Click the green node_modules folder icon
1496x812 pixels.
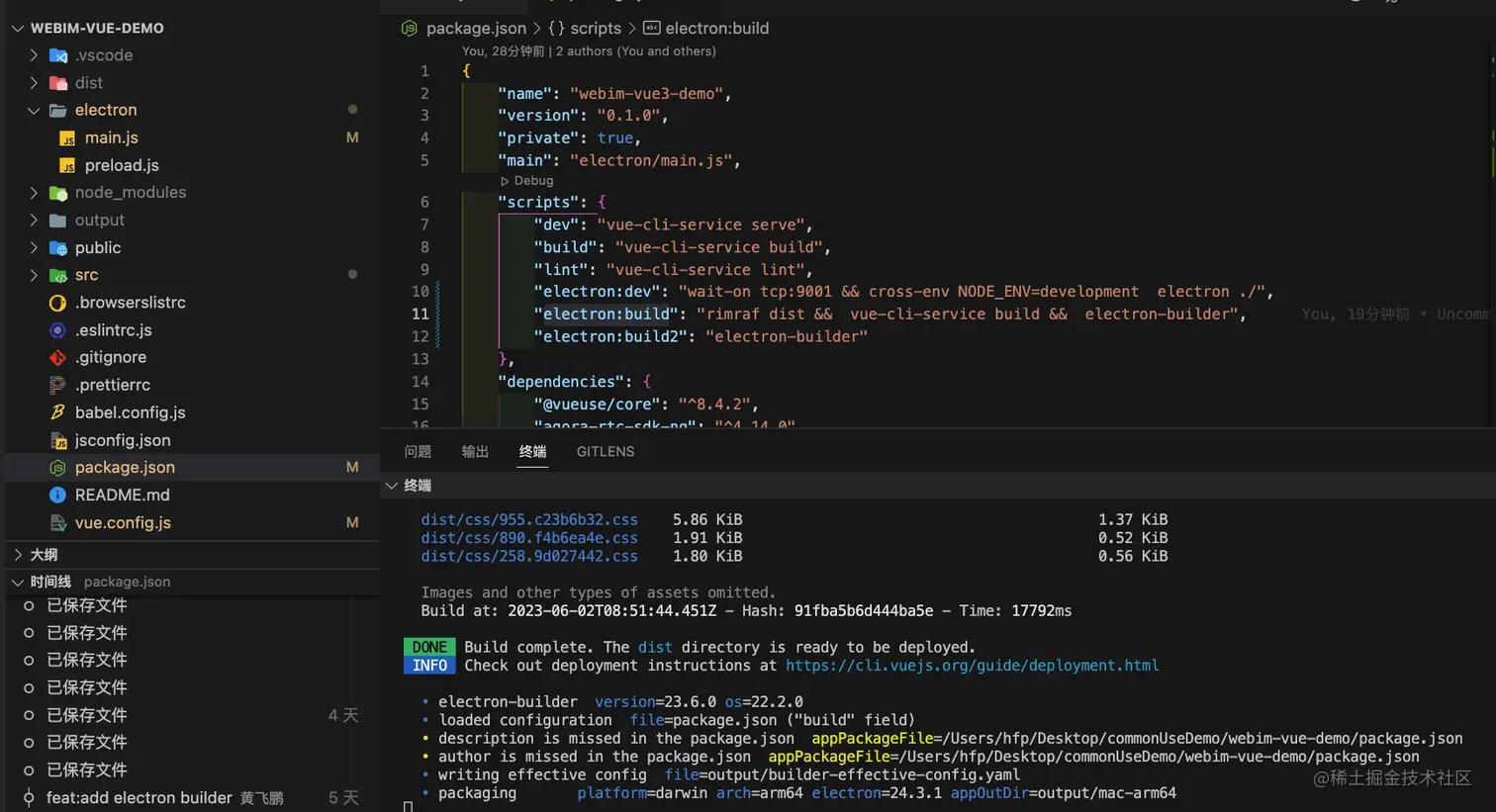click(58, 193)
